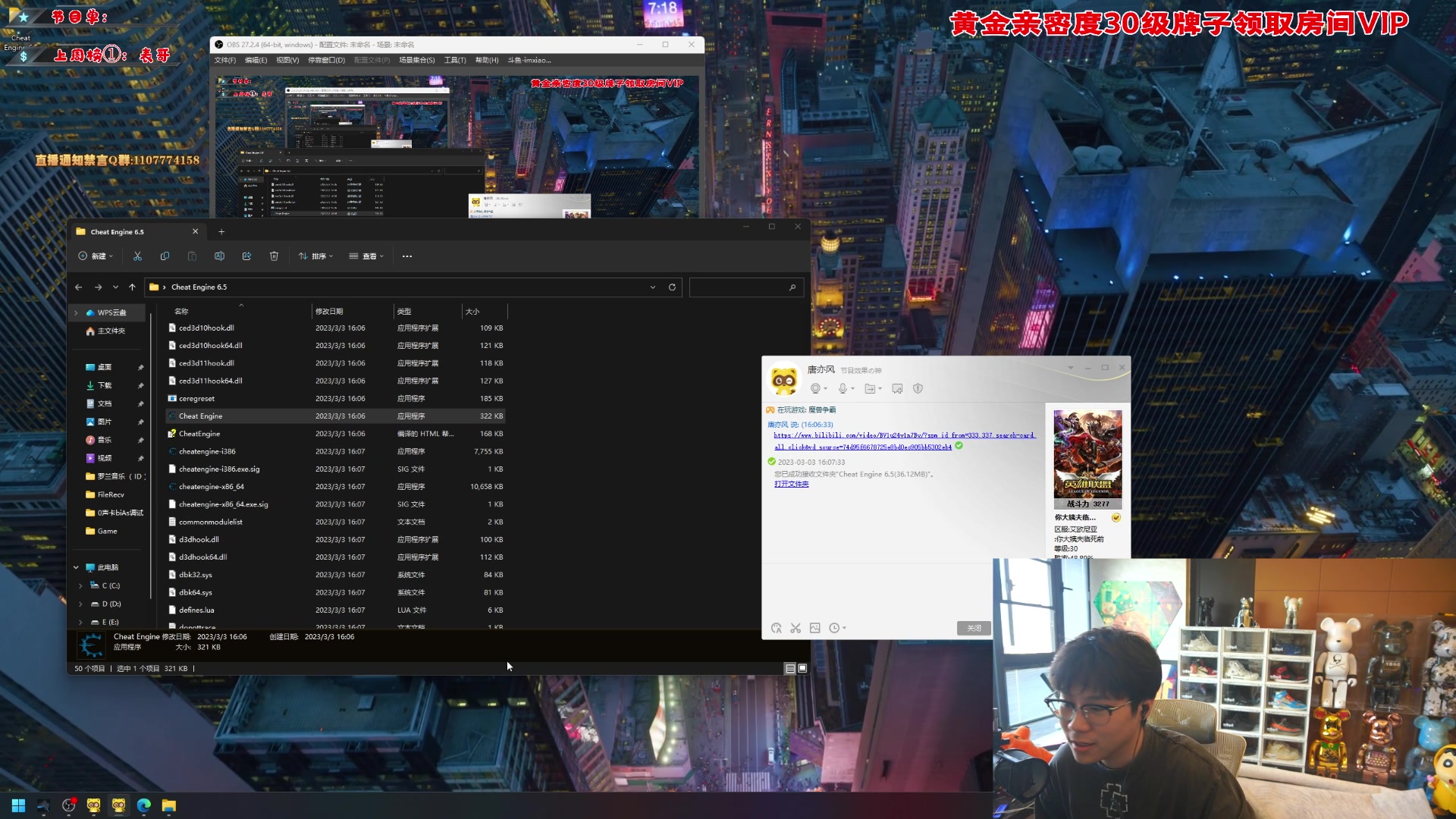Click the 打开文件夹 link in chat
The height and width of the screenshot is (819, 1456).
(791, 484)
